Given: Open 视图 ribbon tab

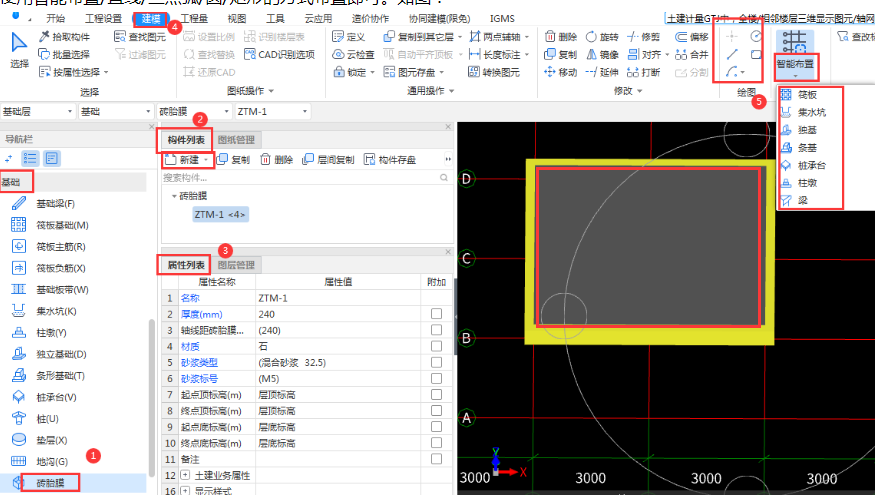Looking at the screenshot, I should [x=237, y=19].
